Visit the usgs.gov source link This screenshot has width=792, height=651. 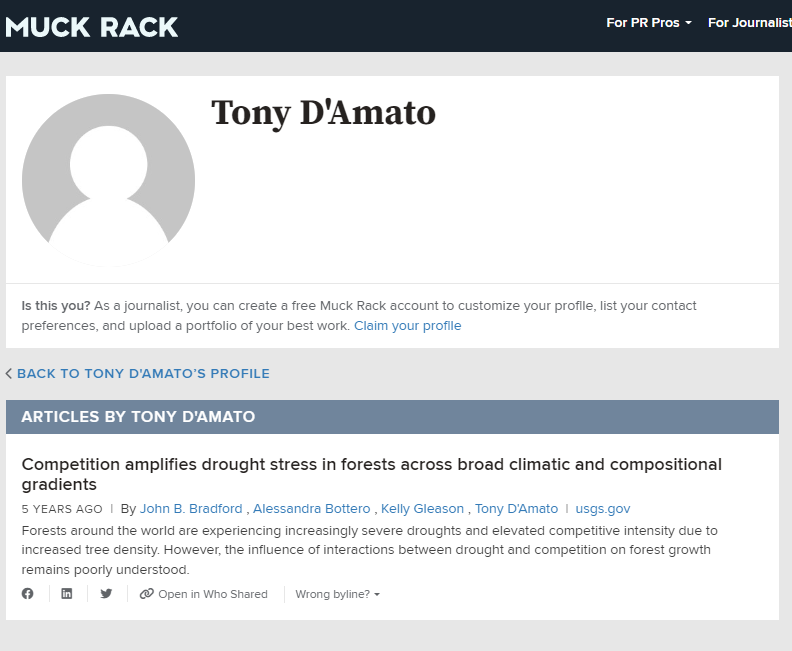[603, 509]
